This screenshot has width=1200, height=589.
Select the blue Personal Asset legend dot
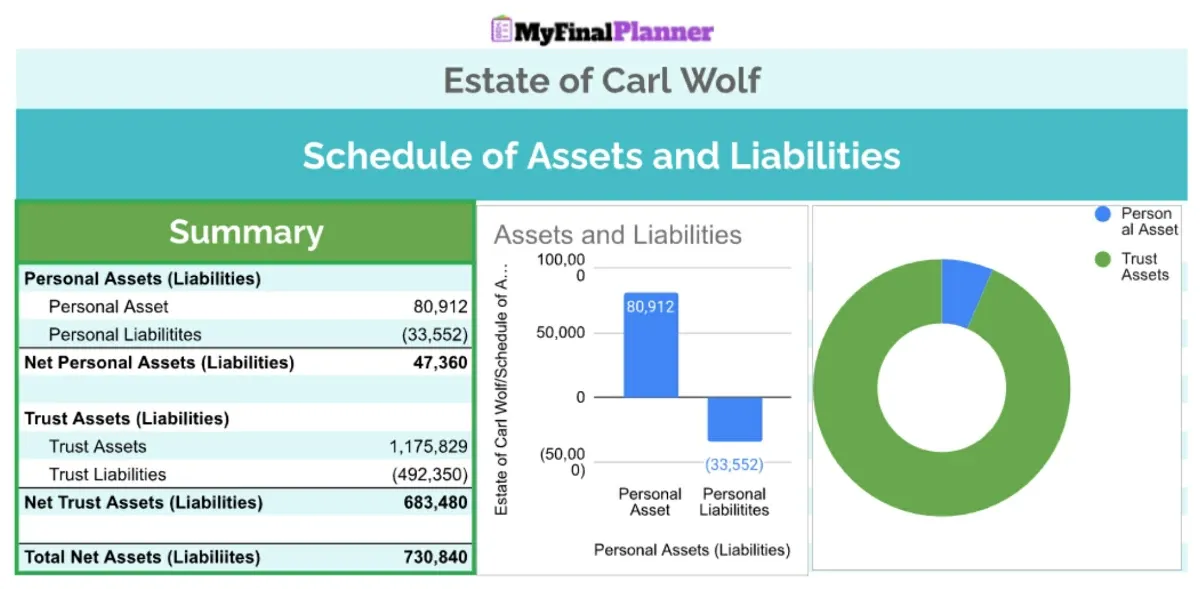pyautogui.click(x=1103, y=214)
